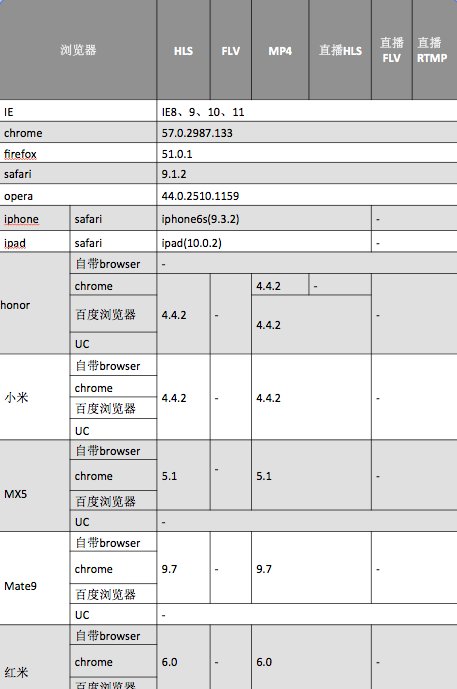The image size is (457, 689).
Task: Click 小米 MP4 4.4.2 cell
Action: [x=311, y=398]
